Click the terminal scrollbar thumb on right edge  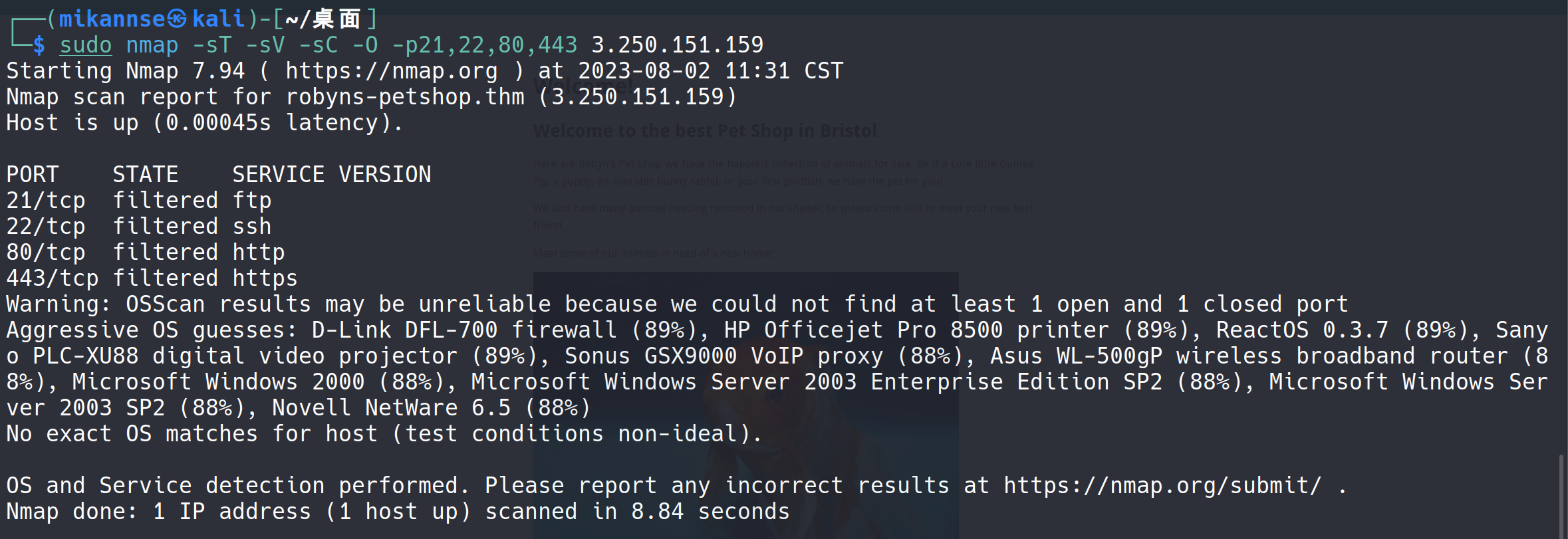click(1561, 495)
